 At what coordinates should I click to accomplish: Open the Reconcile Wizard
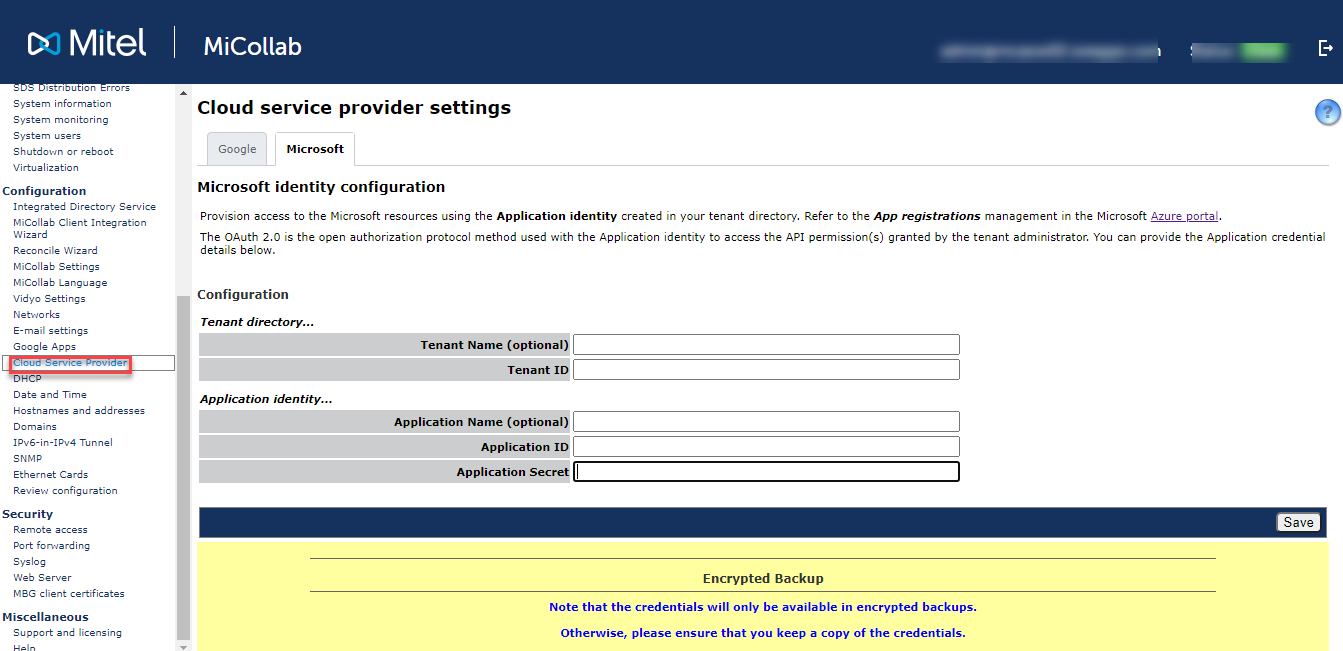pos(55,250)
